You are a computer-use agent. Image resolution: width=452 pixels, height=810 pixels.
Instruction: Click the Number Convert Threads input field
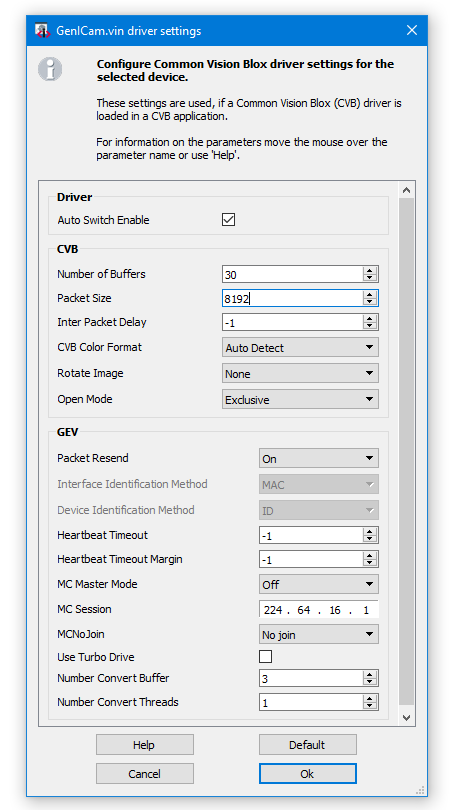(311, 702)
